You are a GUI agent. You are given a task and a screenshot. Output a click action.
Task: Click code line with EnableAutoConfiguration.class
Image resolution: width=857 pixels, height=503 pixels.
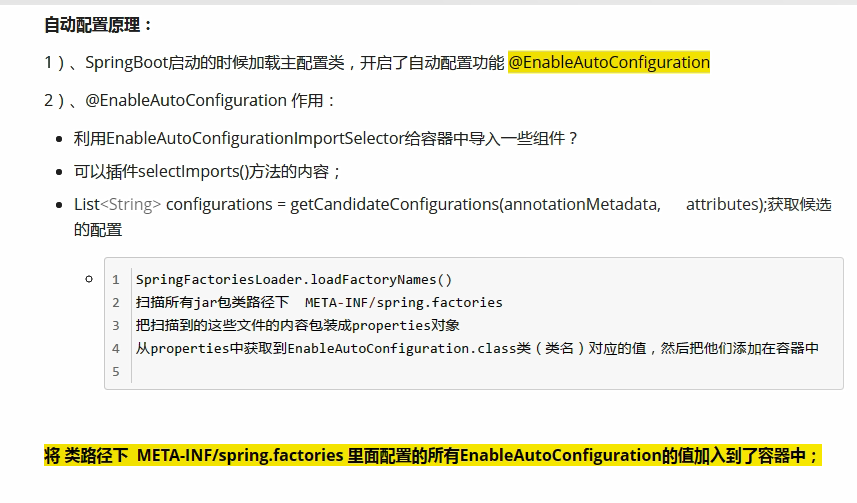coord(477,348)
